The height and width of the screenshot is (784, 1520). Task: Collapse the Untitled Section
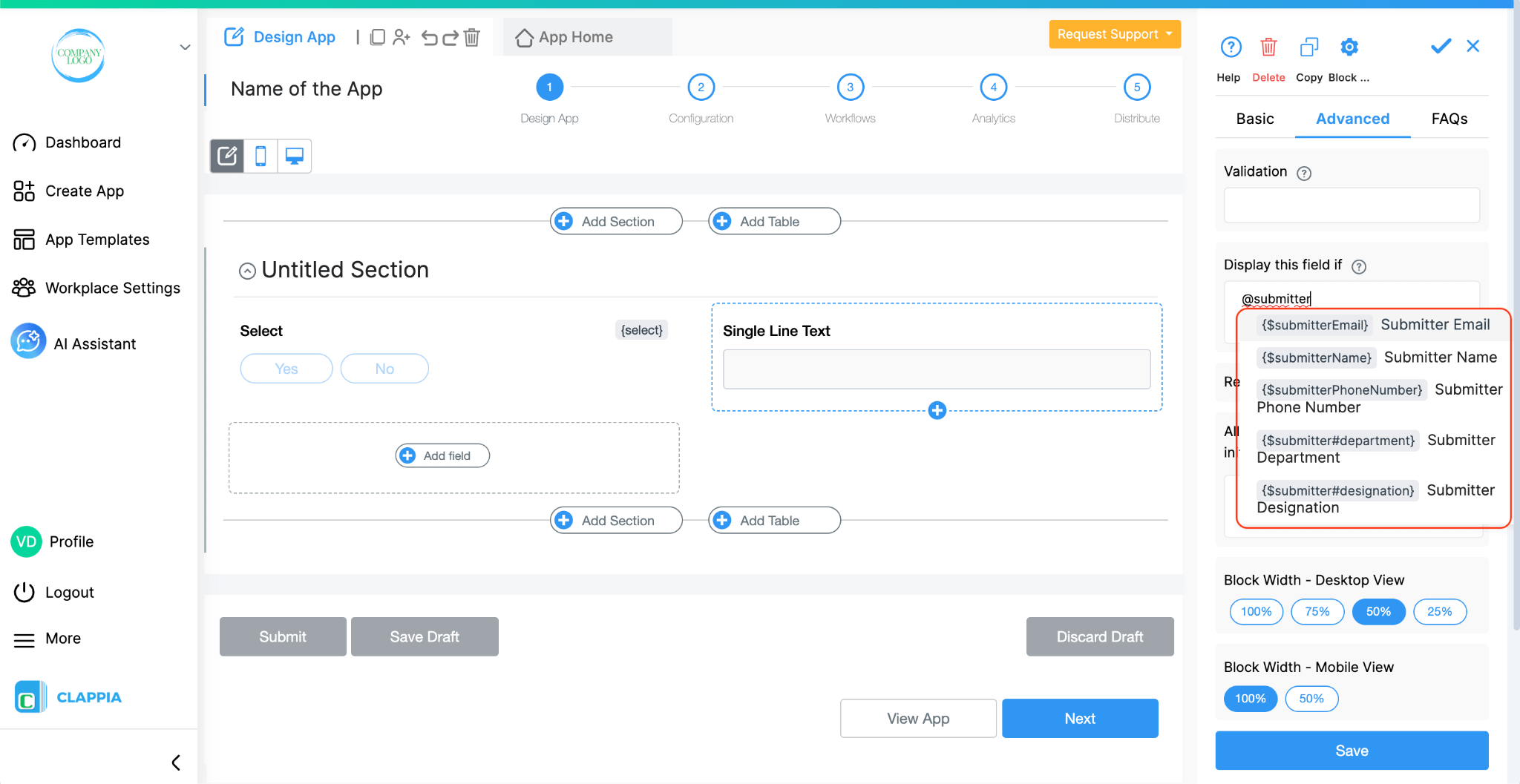(x=247, y=271)
